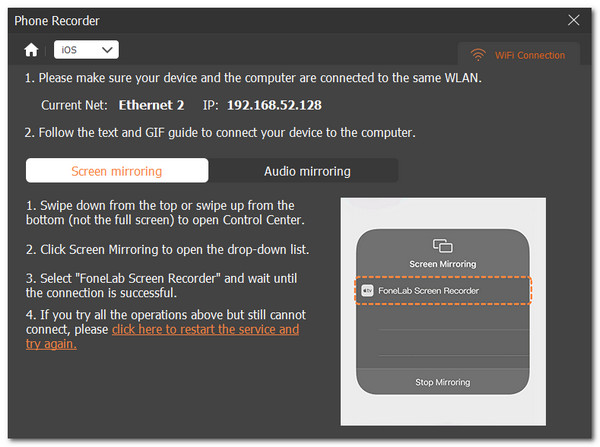Click the IP address 192.168.52.128

point(274,105)
